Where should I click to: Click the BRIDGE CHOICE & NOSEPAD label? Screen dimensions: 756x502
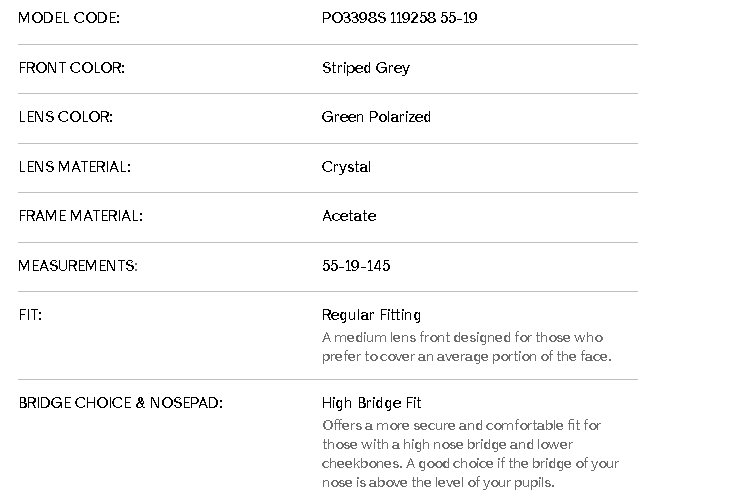point(120,403)
